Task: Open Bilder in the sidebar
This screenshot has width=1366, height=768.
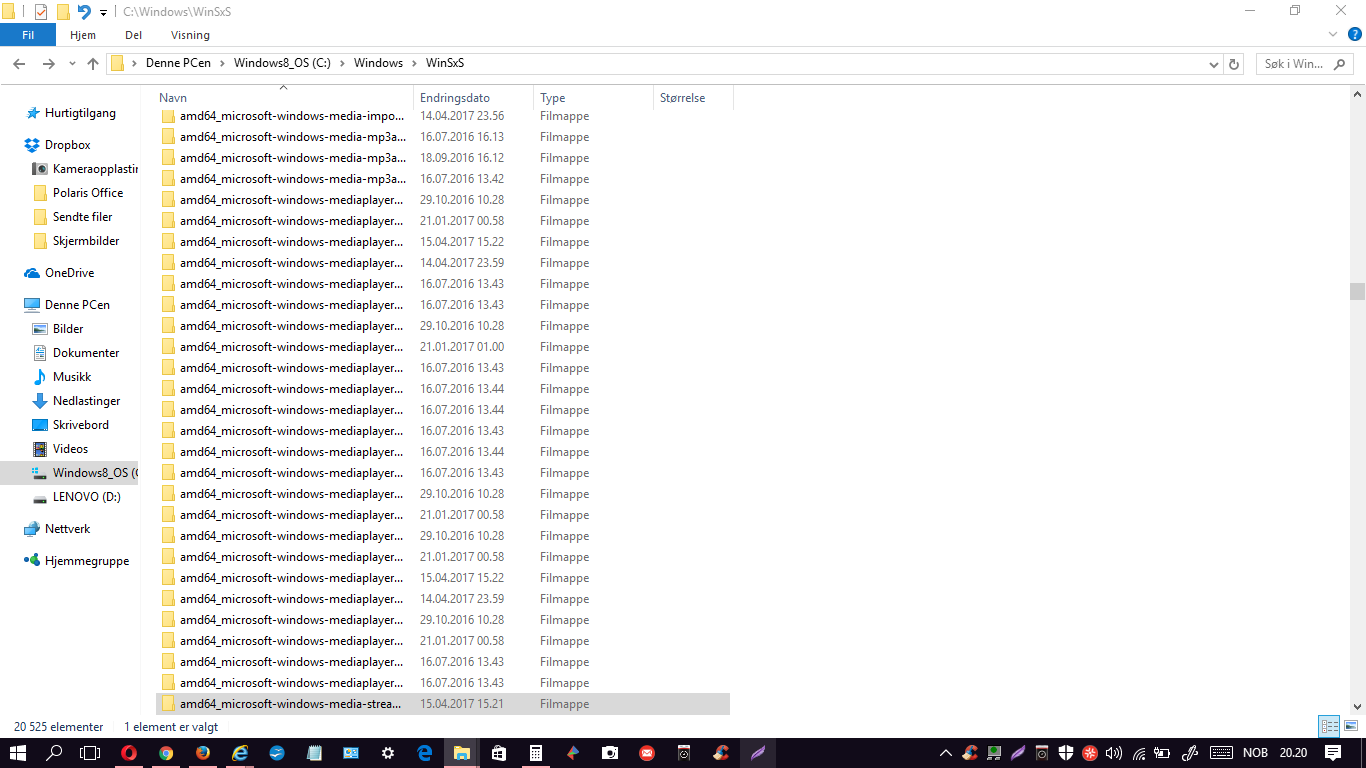Action: pos(58,329)
